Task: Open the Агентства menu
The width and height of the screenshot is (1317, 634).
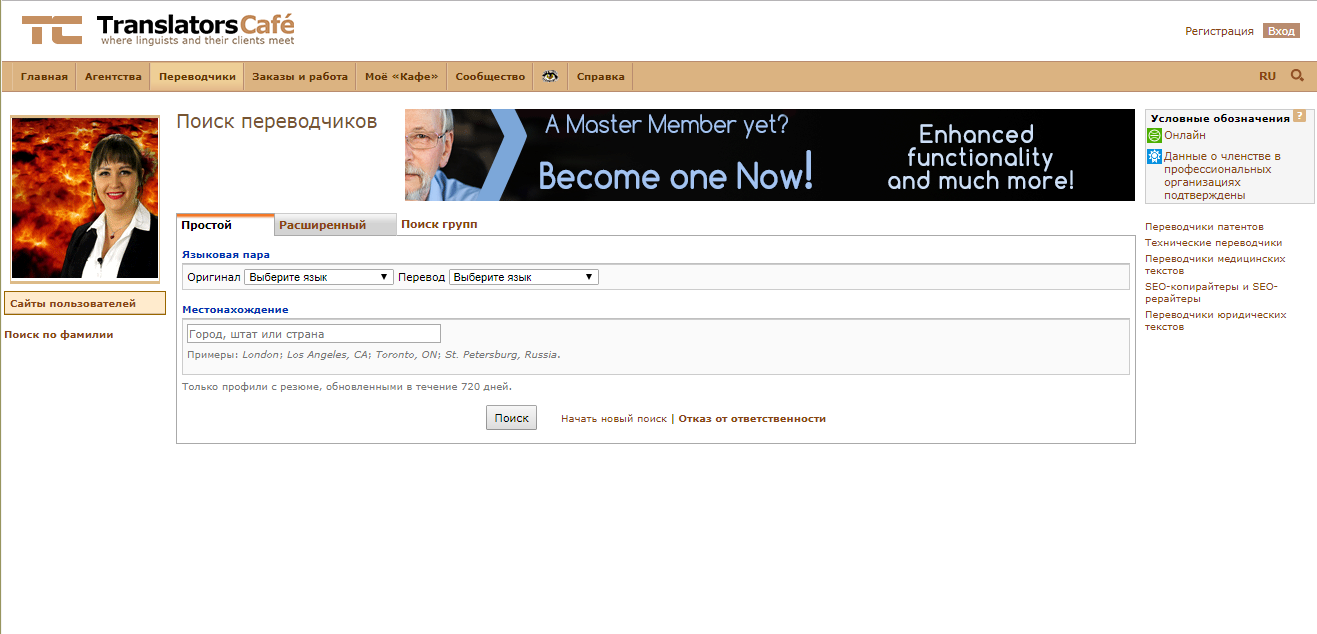Action: tap(113, 76)
